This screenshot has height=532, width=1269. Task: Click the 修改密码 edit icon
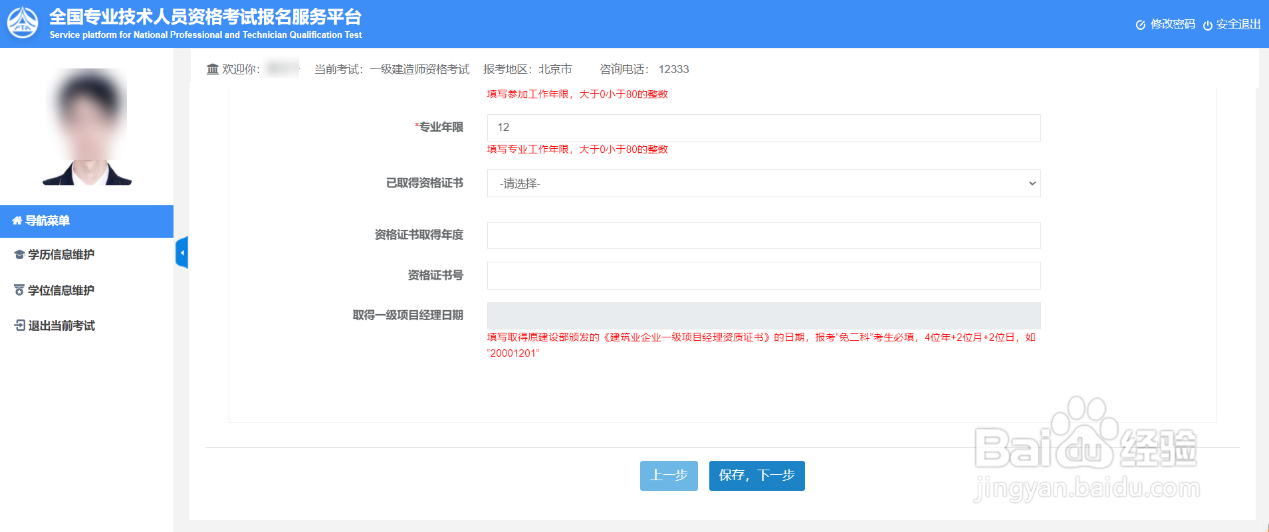tap(1141, 24)
